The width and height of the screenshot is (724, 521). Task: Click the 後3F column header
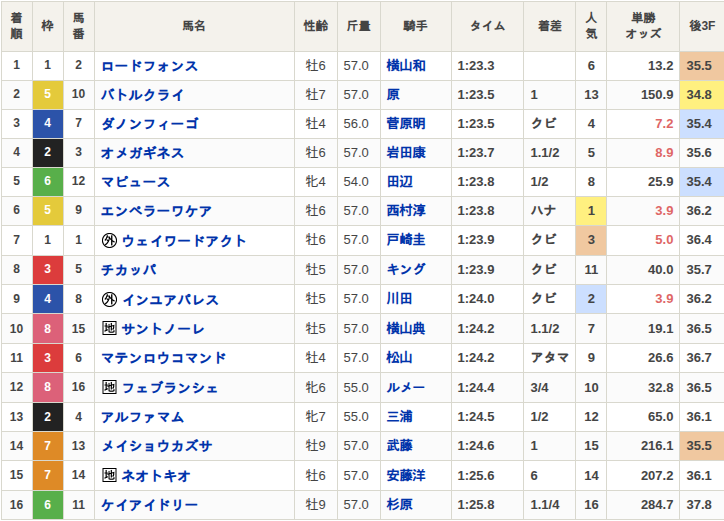(700, 26)
